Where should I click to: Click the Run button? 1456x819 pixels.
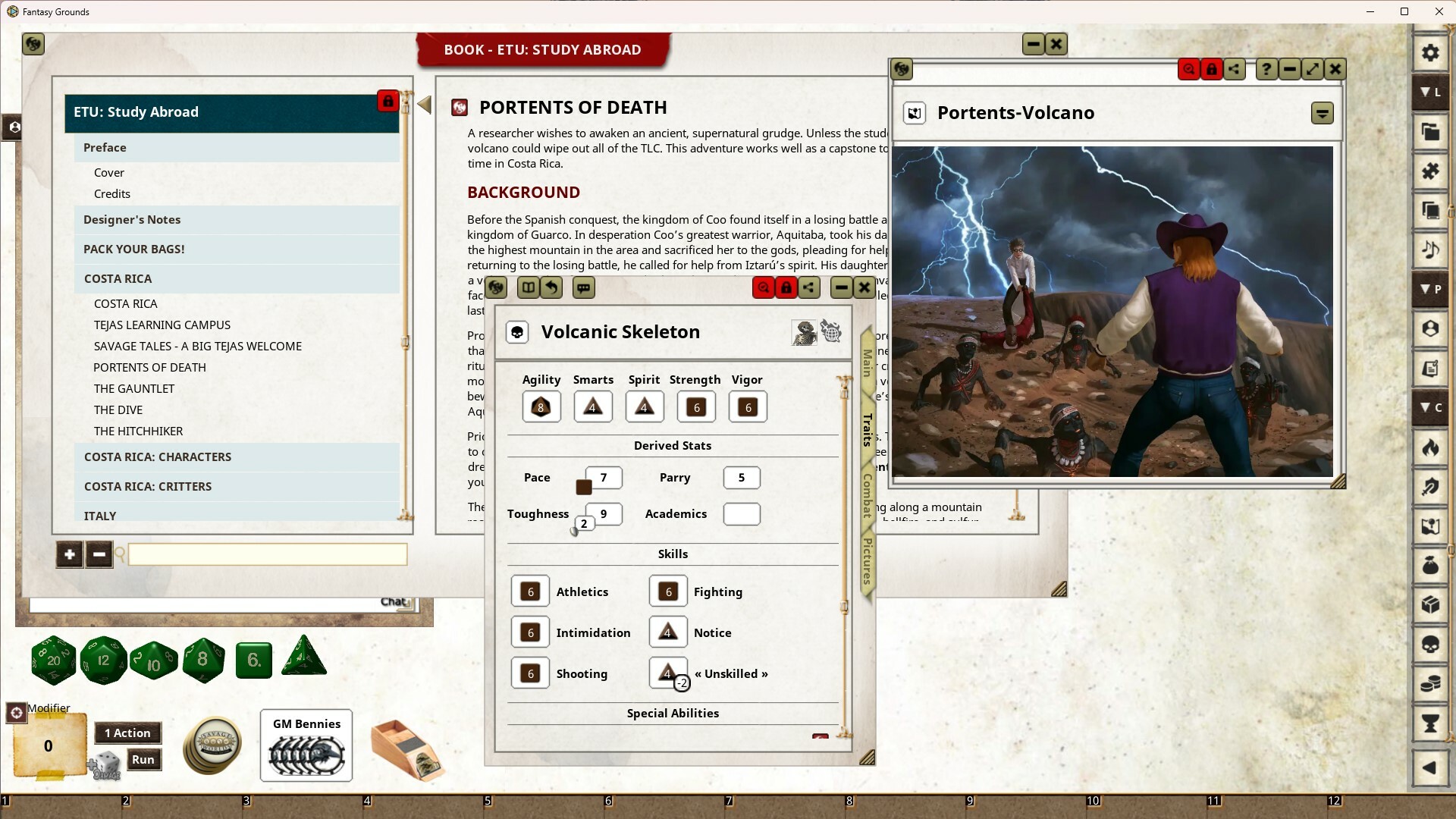point(143,759)
